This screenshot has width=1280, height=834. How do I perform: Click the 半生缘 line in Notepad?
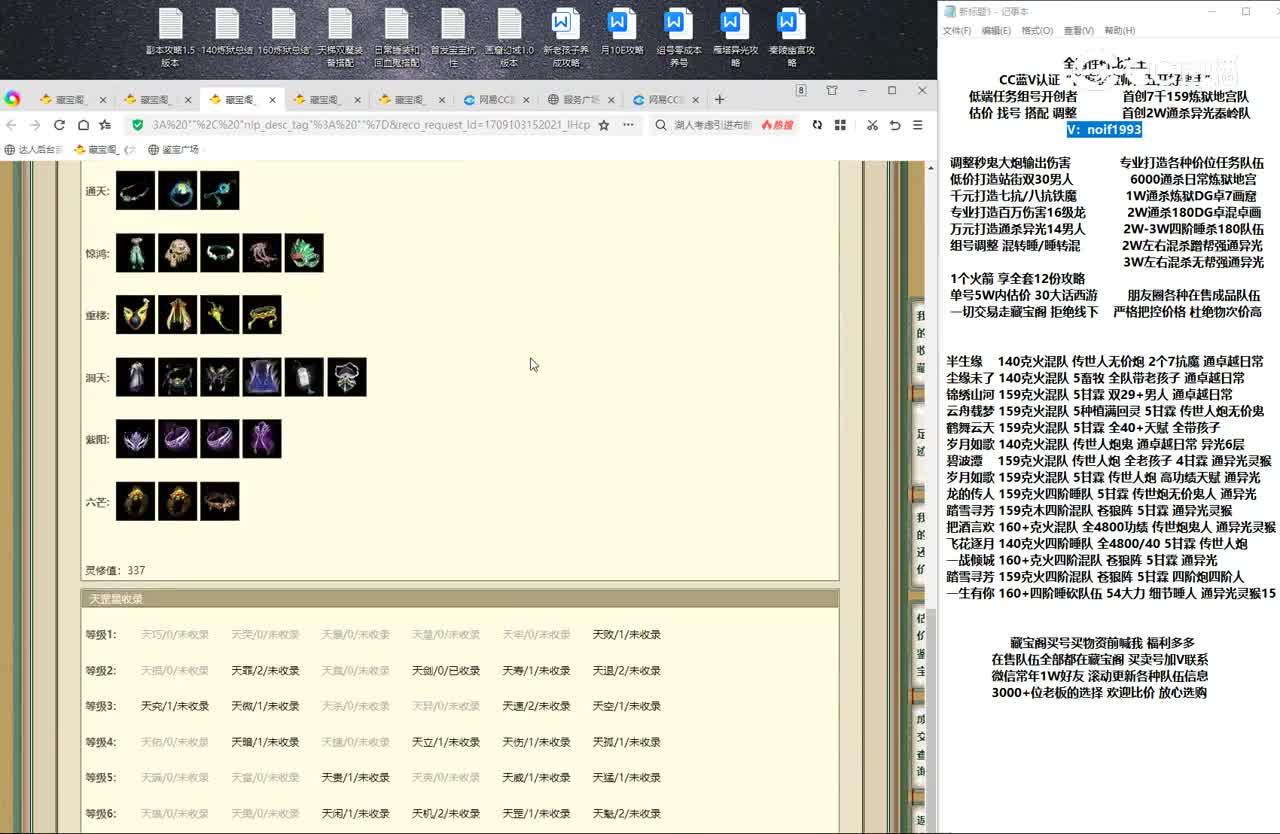tap(1105, 362)
